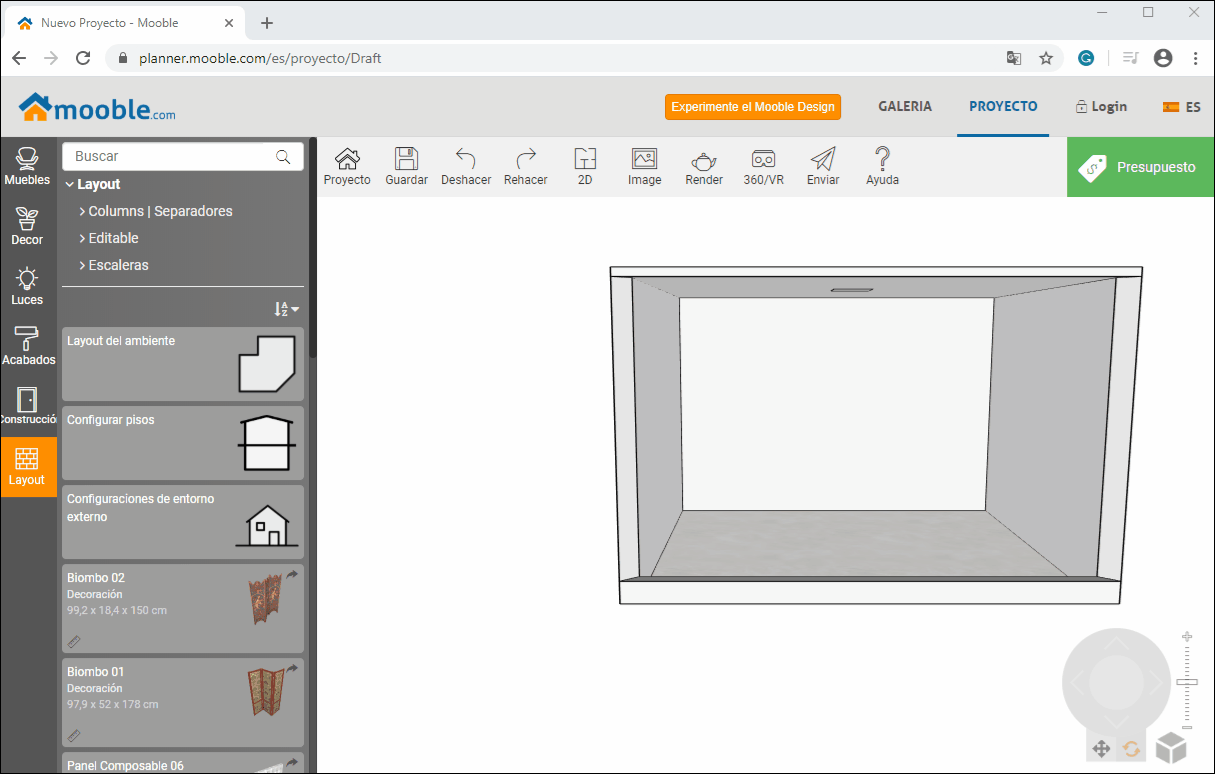Click the mooble.com logo
1215x774 pixels.
point(97,107)
